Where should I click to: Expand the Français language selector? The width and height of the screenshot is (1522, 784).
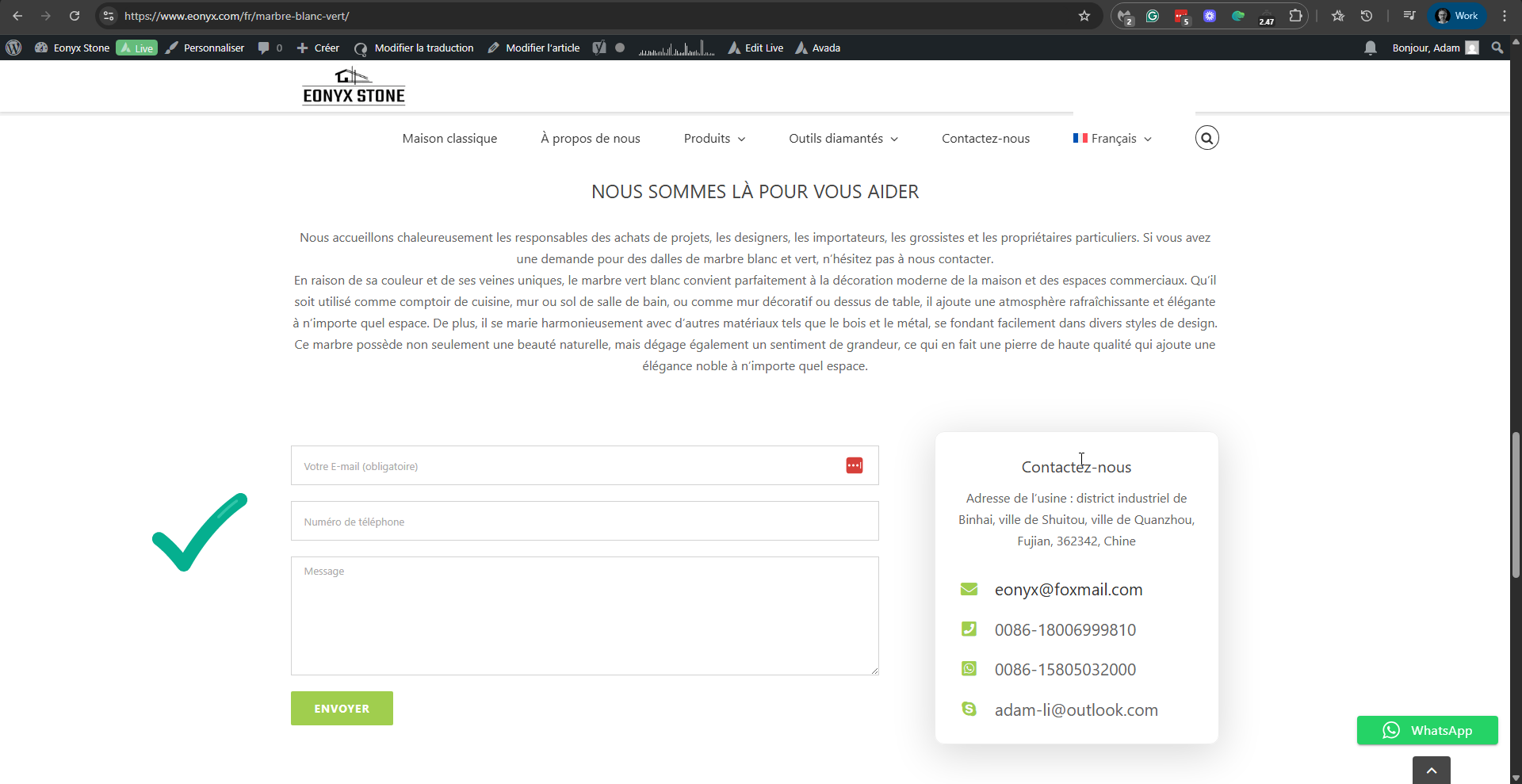(x=1112, y=138)
